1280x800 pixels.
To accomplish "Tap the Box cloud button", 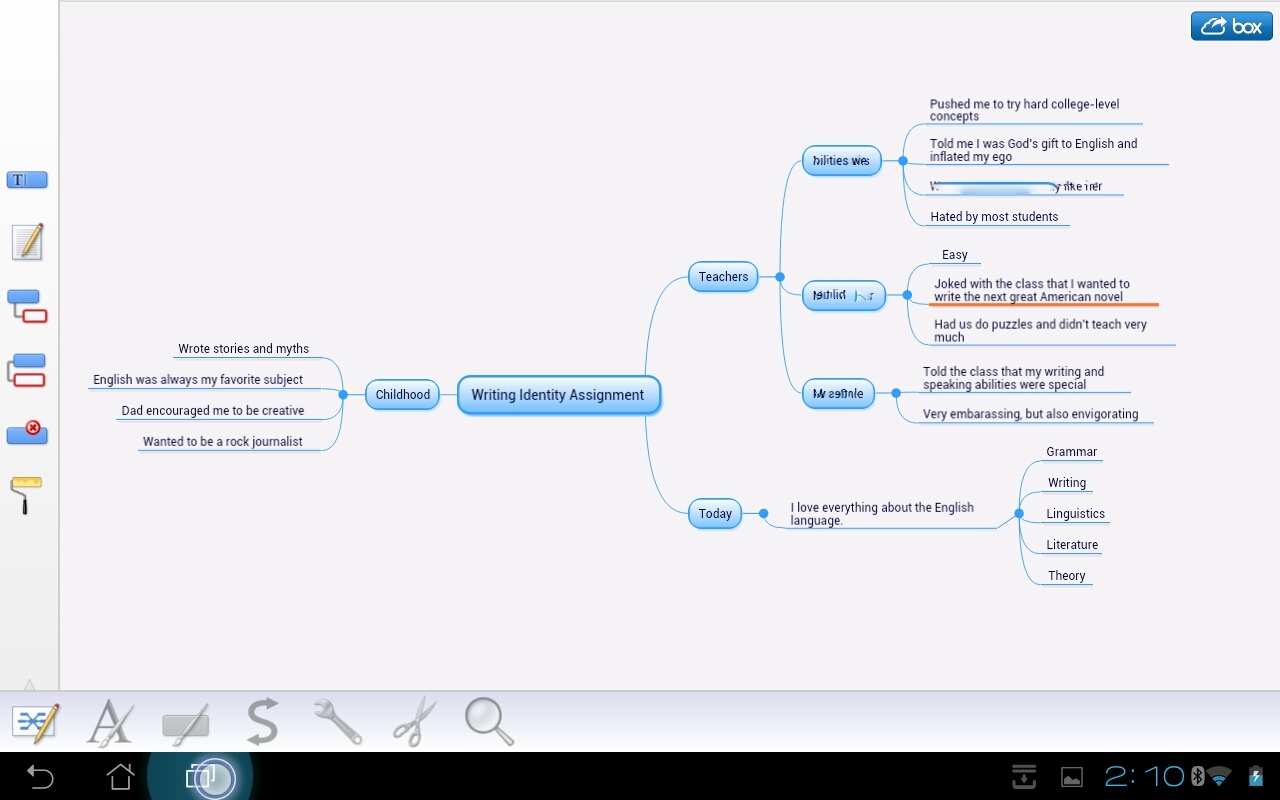I will click(1231, 26).
